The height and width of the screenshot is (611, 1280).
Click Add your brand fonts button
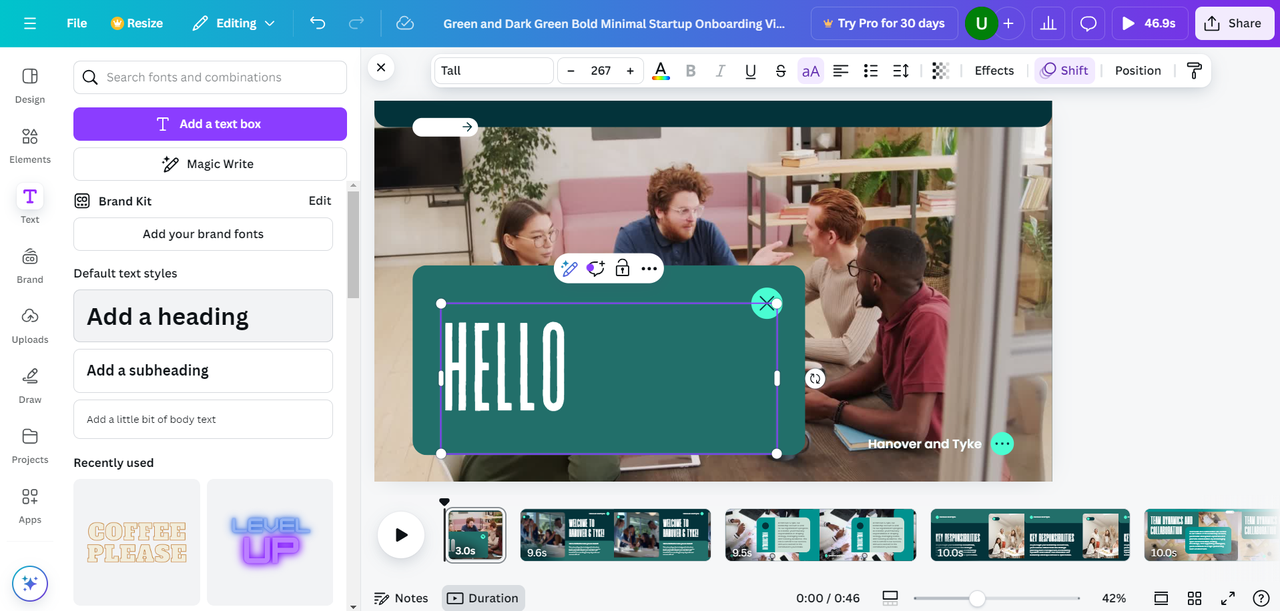203,234
